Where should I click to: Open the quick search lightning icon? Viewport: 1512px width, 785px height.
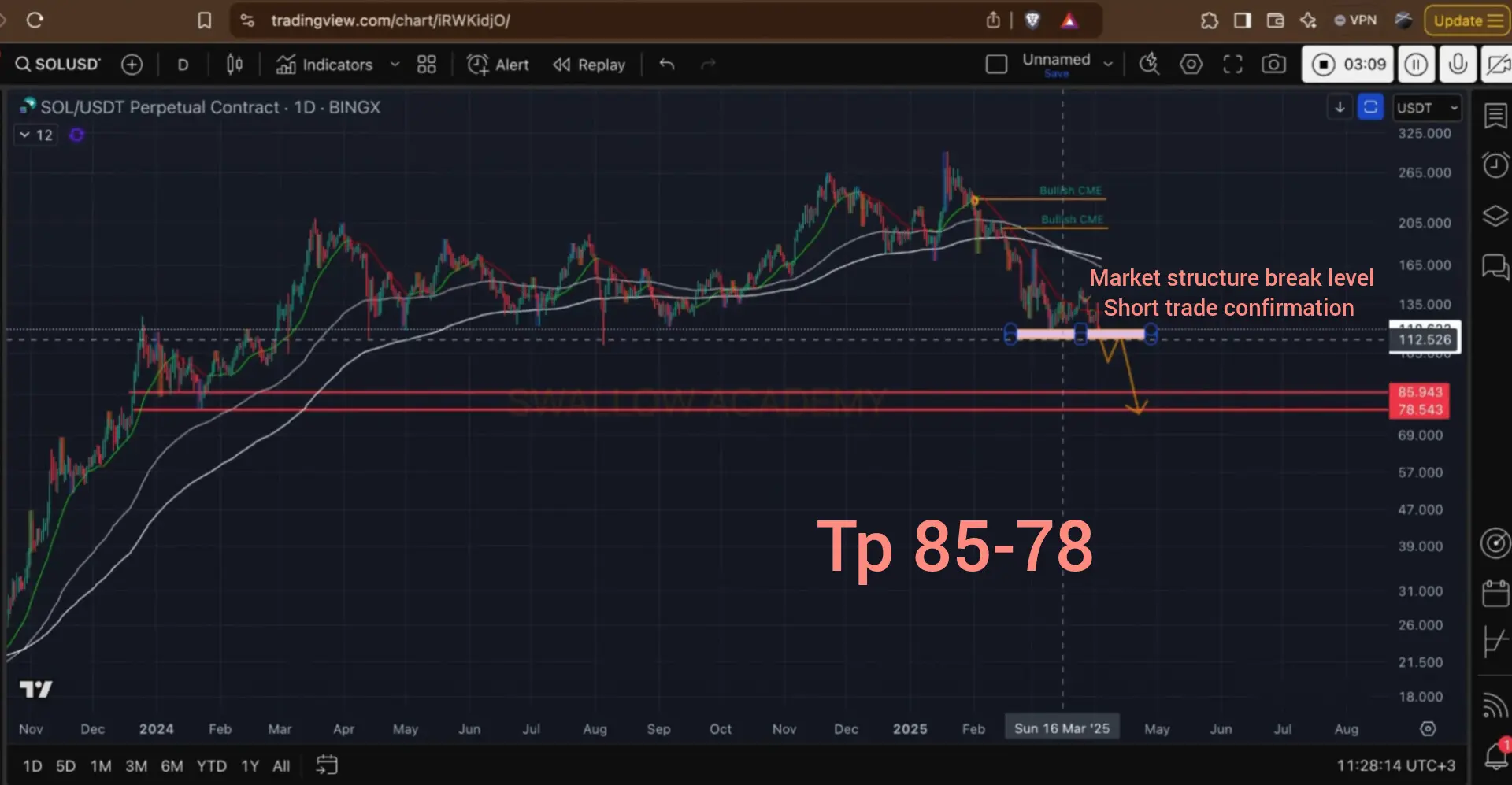[1150, 65]
